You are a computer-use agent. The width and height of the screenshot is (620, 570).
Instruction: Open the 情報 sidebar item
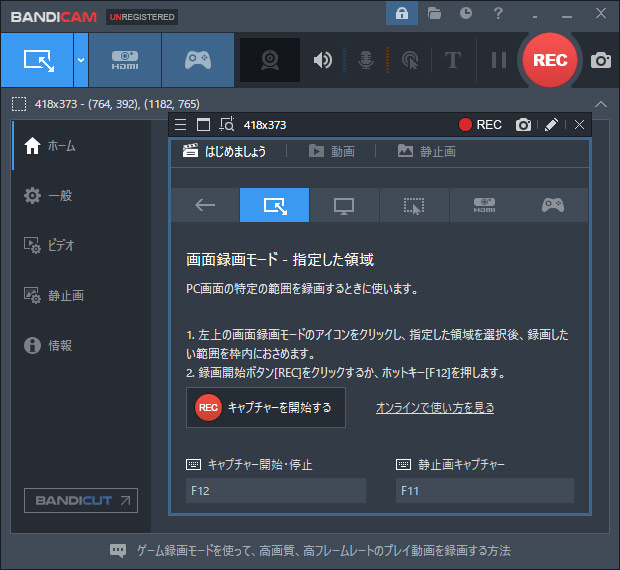[81, 345]
